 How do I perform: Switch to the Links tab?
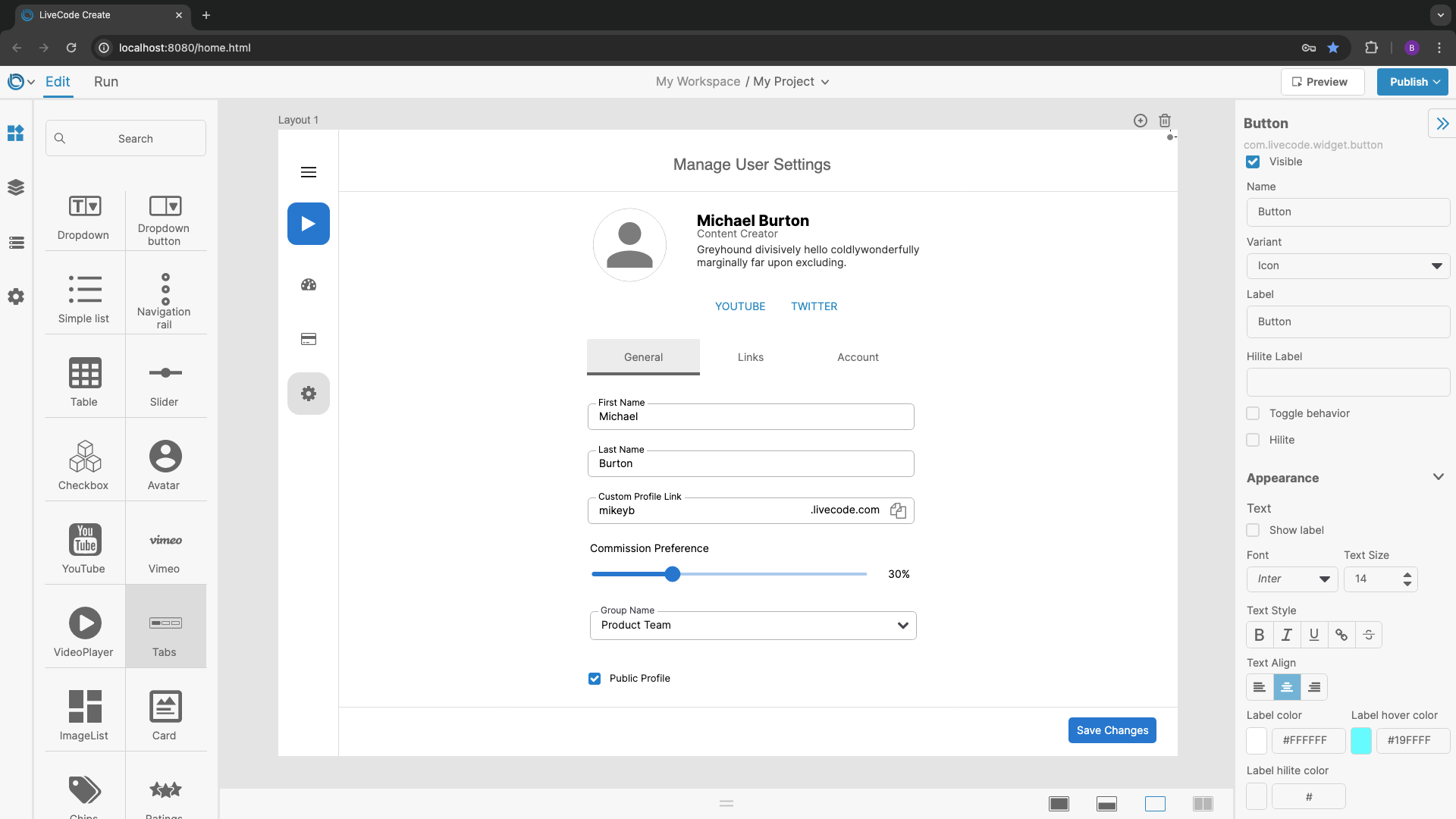click(x=750, y=357)
